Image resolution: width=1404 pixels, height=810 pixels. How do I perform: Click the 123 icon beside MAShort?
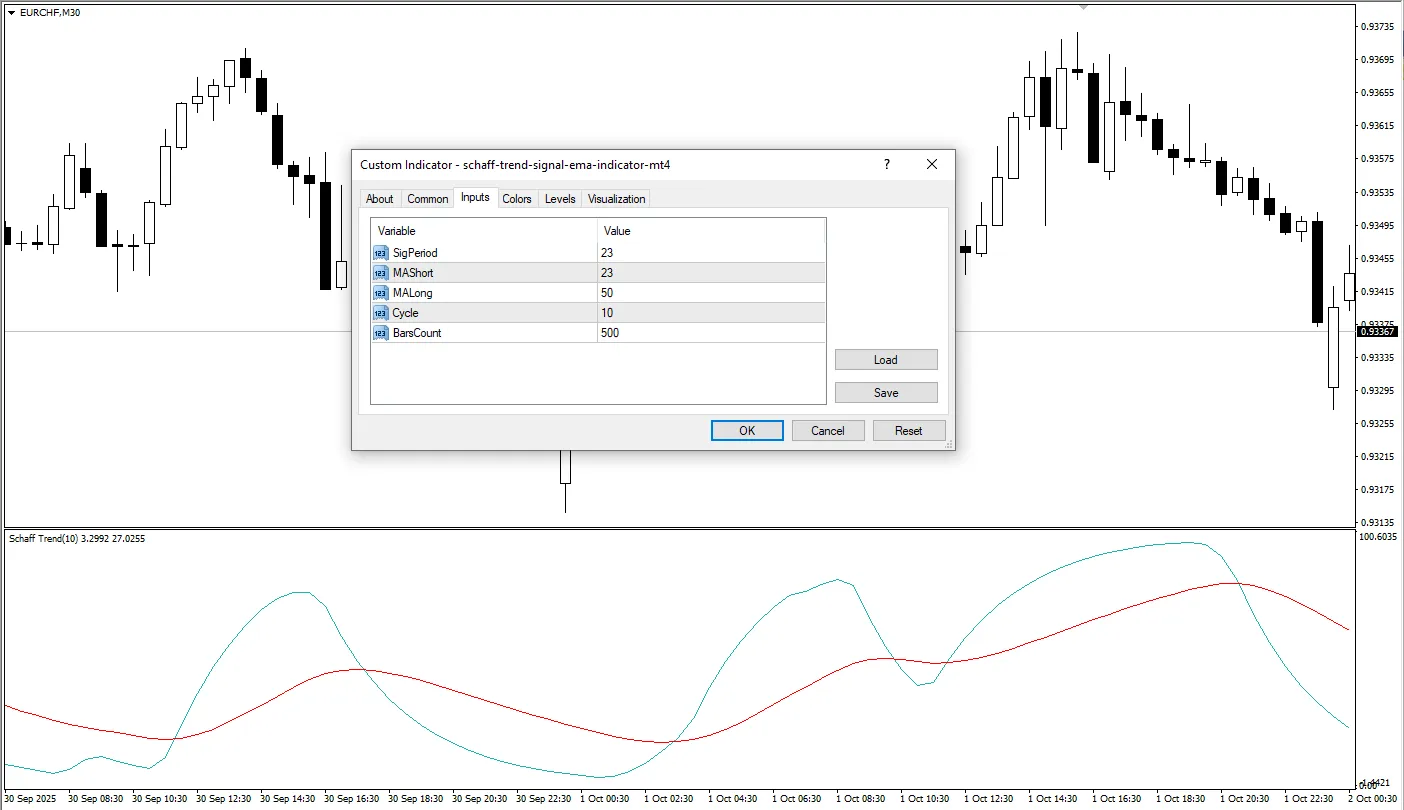tap(380, 273)
